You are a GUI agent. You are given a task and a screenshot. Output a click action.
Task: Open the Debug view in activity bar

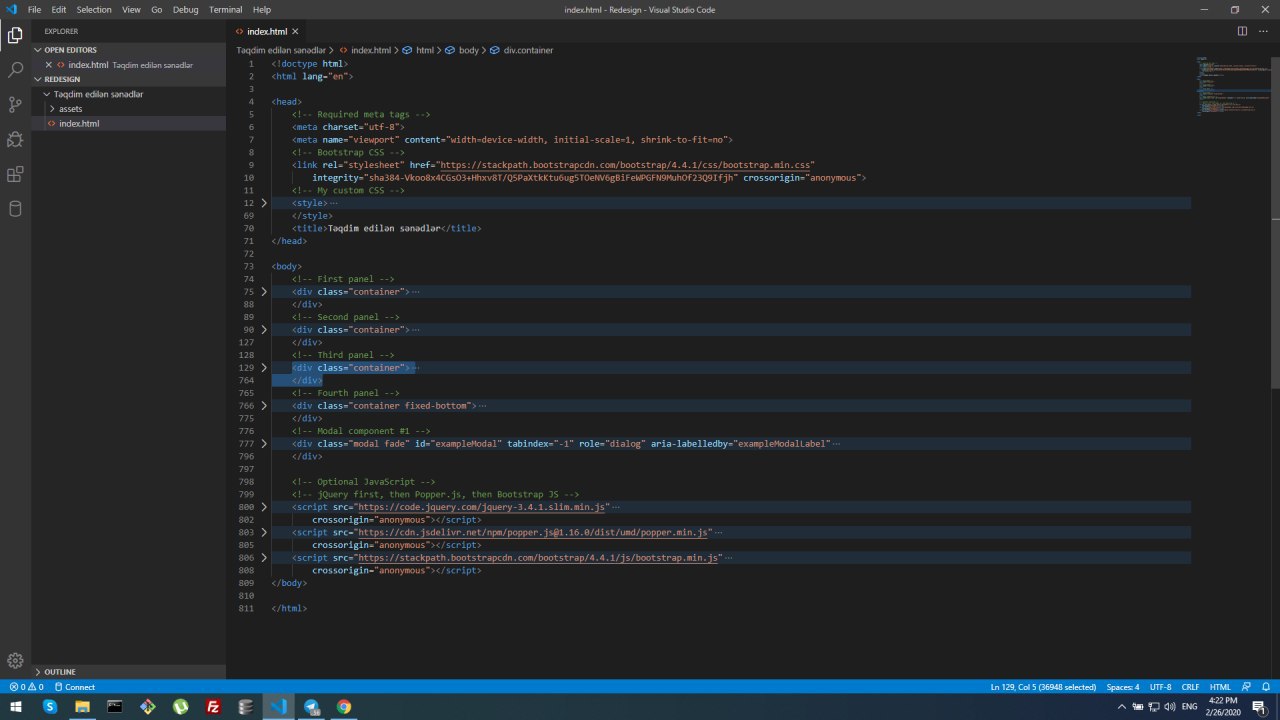coord(15,139)
